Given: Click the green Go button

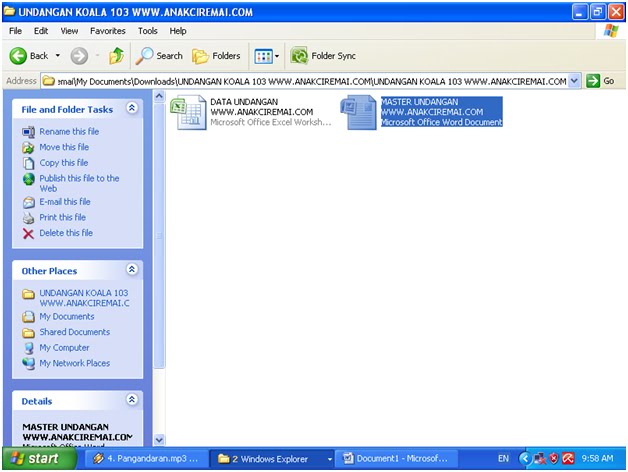Looking at the screenshot, I should pos(600,81).
